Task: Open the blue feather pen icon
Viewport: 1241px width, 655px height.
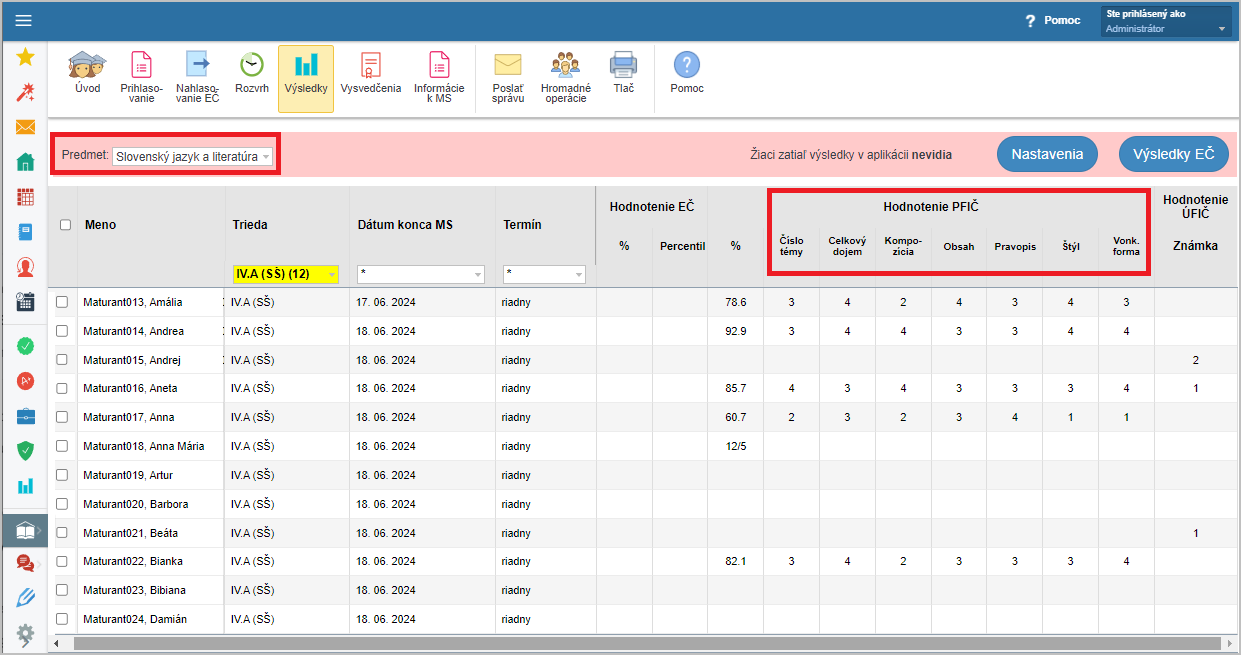Action: click(26, 598)
